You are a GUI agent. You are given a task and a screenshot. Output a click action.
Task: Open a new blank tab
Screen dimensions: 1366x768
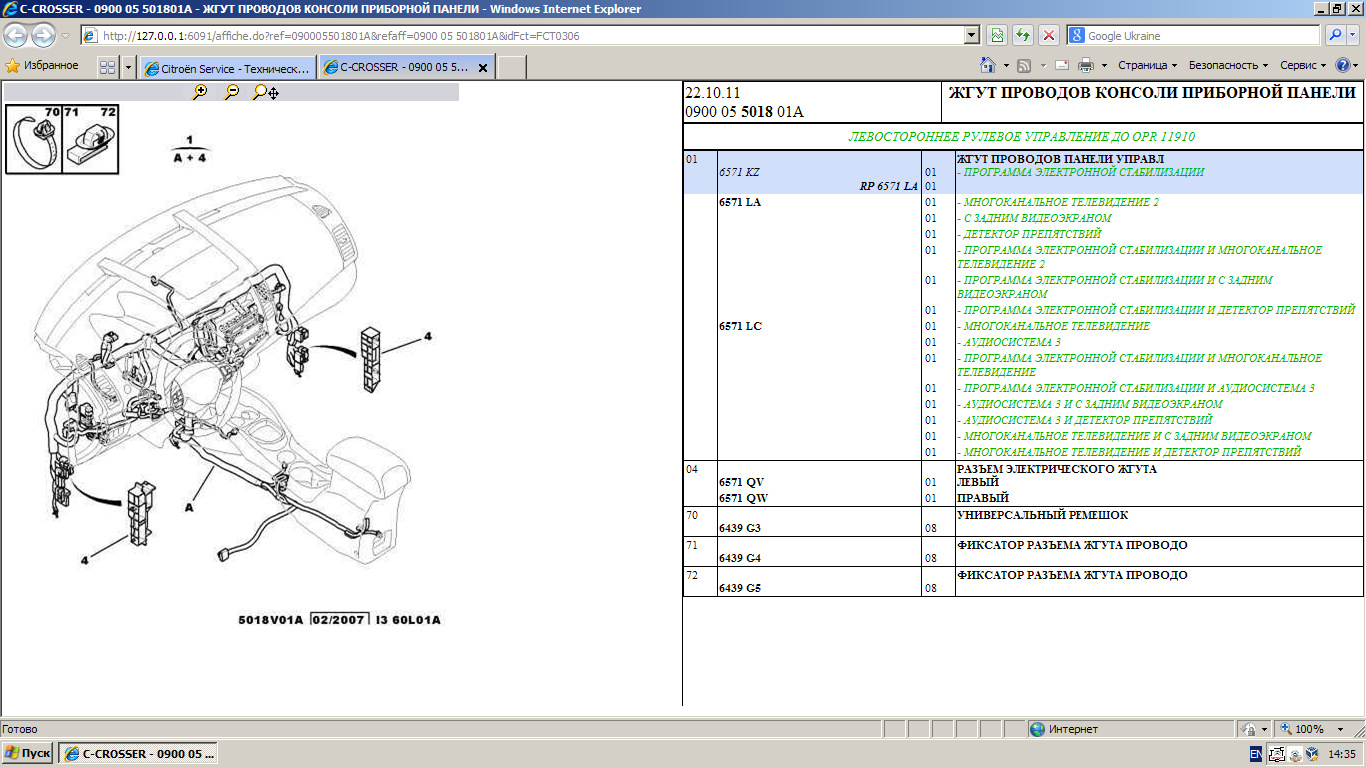point(511,68)
